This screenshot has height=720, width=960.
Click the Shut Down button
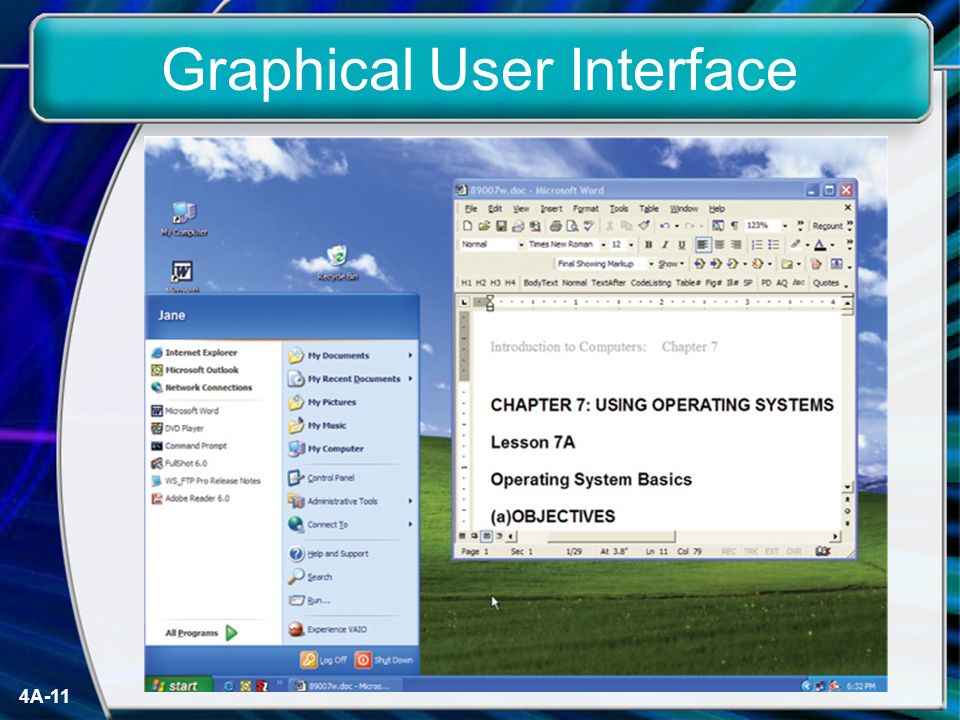point(384,660)
